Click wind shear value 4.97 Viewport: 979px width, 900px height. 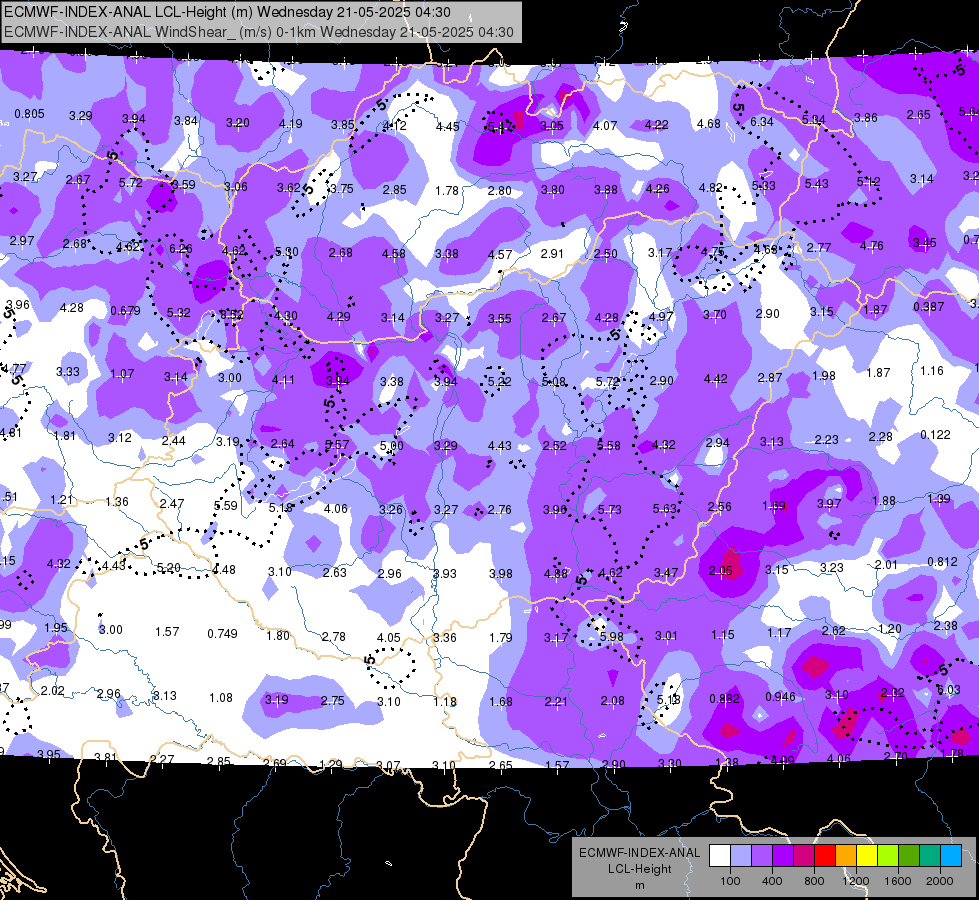click(x=661, y=316)
